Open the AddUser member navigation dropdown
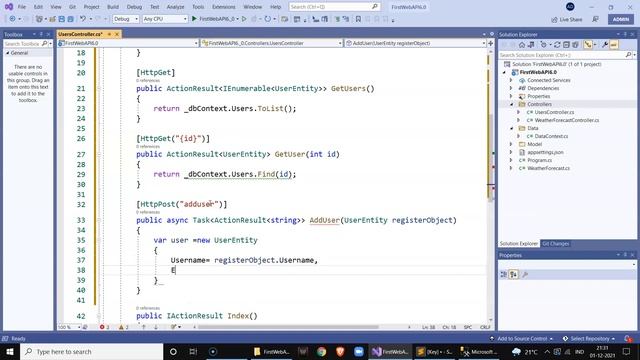 pyautogui.click(x=415, y=43)
